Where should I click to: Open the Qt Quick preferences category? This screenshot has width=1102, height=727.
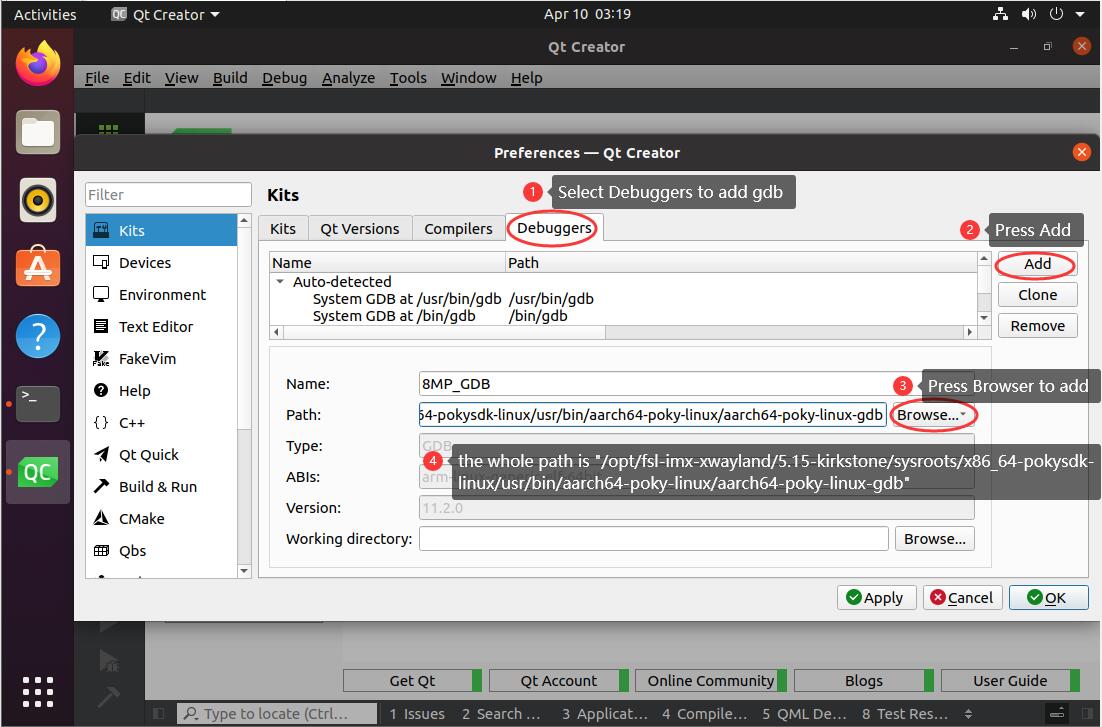coord(161,454)
